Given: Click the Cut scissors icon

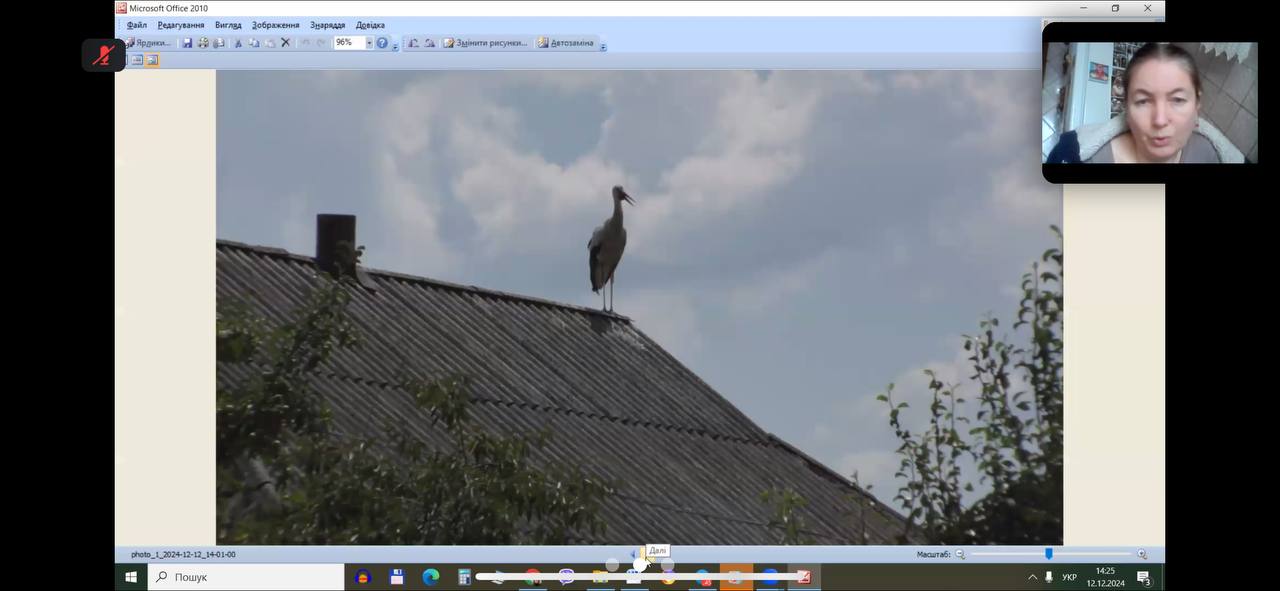Looking at the screenshot, I should pos(238,43).
